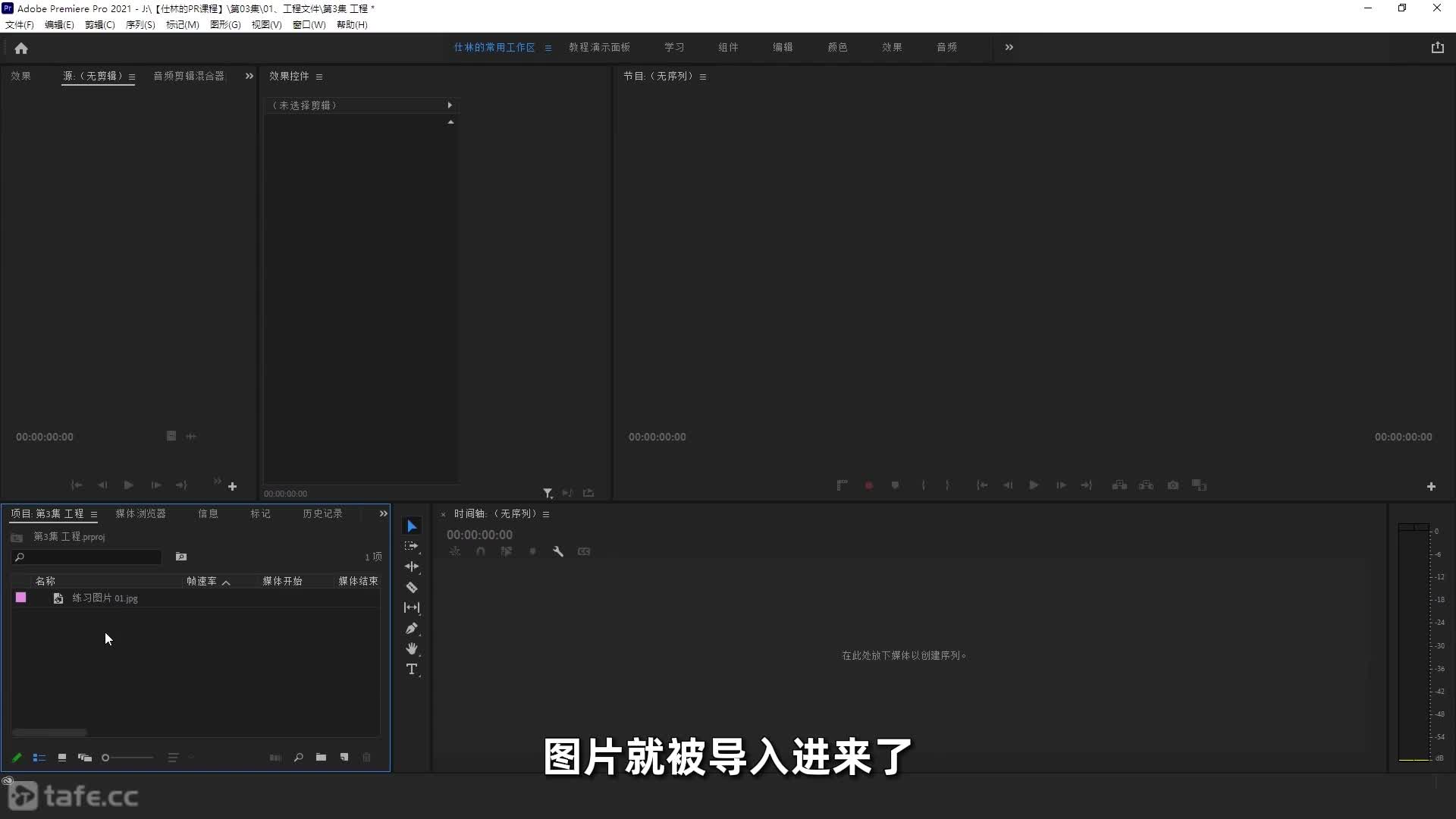Image resolution: width=1456 pixels, height=819 pixels.
Task: Toggle Snap in timeline magnet icon
Action: [481, 551]
